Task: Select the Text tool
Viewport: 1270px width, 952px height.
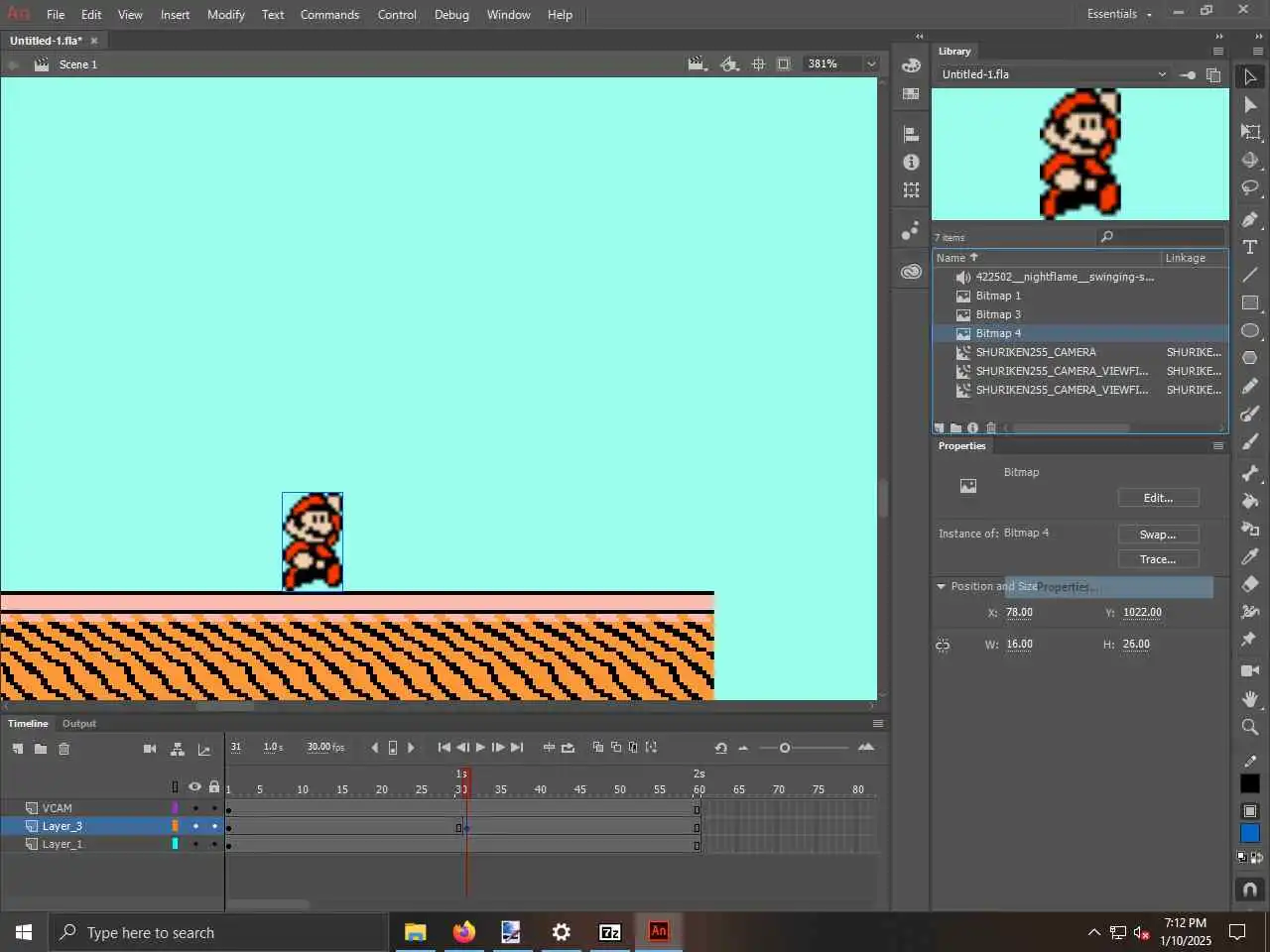Action: point(1250,247)
